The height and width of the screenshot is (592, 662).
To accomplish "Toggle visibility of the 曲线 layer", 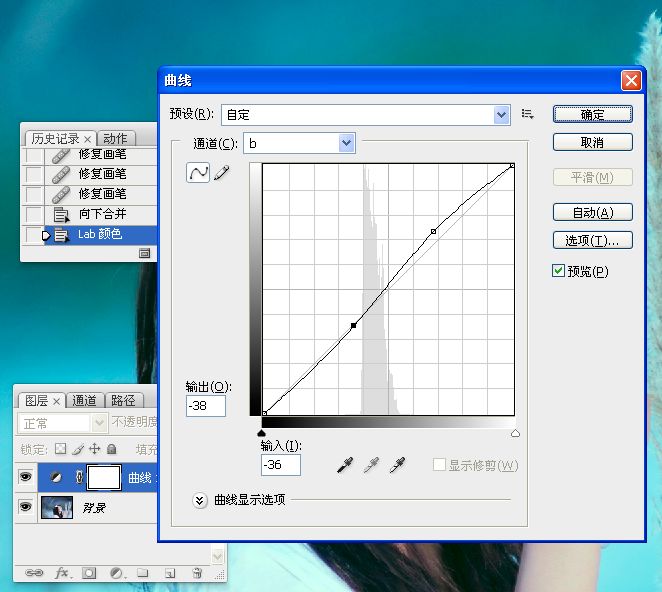I will 25,477.
